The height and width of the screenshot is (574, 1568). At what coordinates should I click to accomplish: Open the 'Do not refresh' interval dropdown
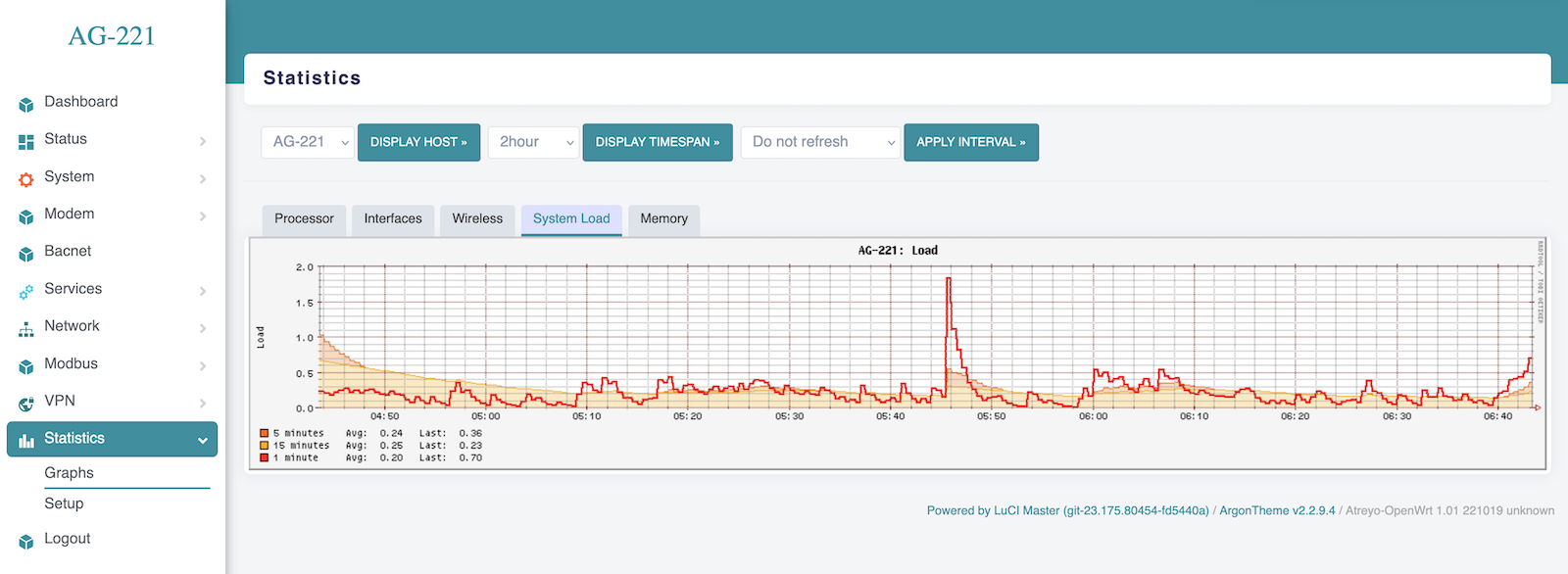coord(820,142)
